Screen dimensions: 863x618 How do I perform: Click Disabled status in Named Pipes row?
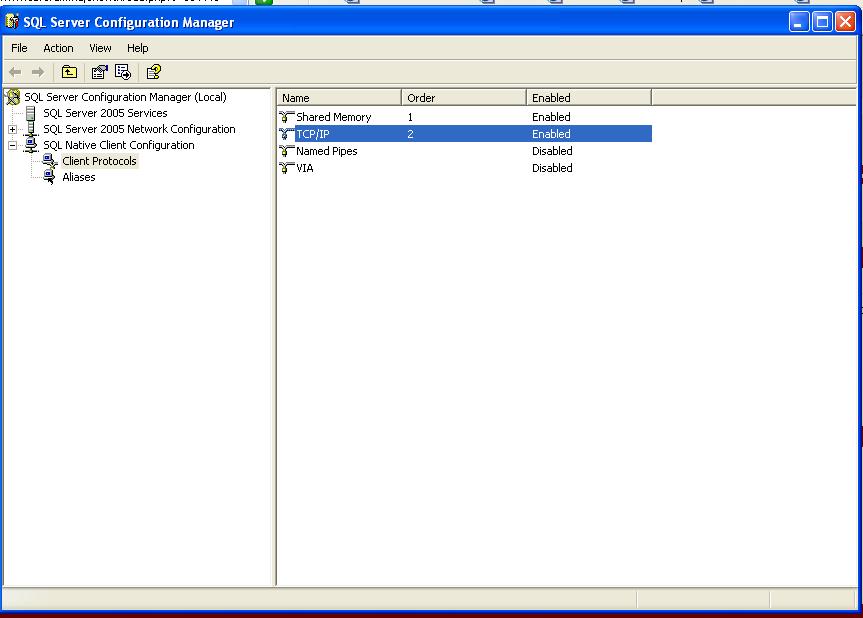click(552, 151)
